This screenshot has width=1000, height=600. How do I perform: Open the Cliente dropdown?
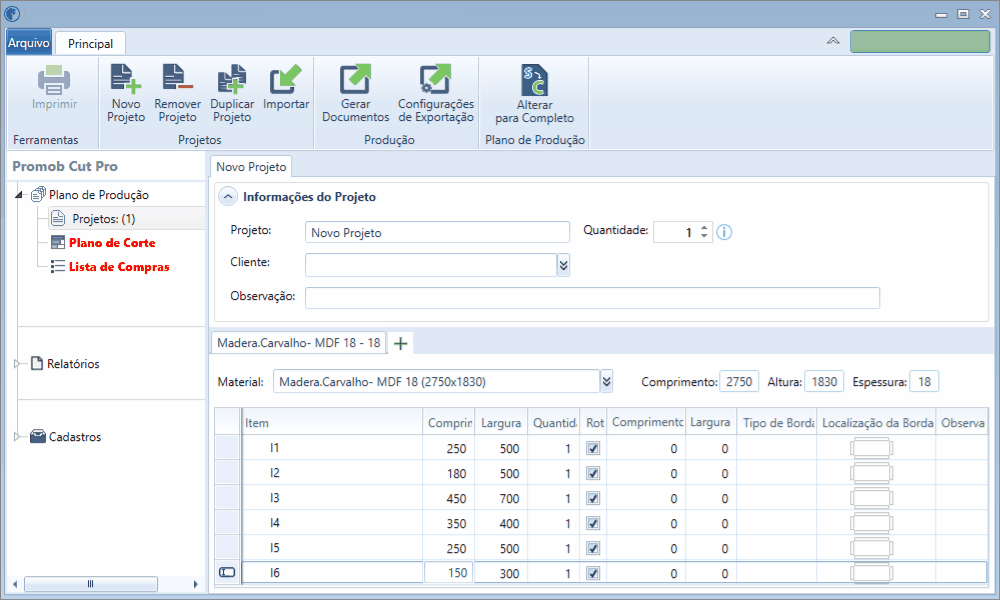point(563,265)
